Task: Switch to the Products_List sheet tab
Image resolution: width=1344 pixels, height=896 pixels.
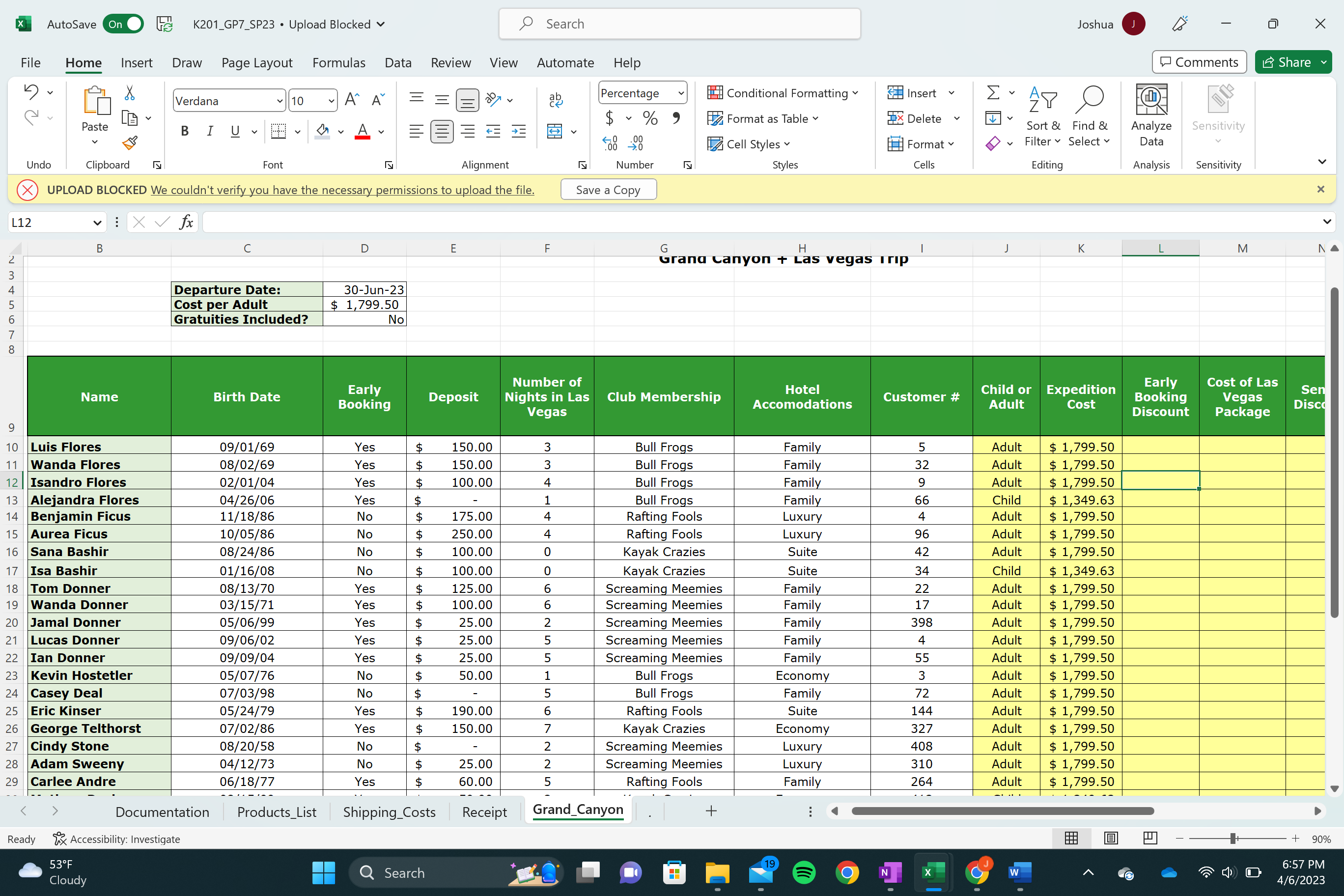Action: coord(277,812)
